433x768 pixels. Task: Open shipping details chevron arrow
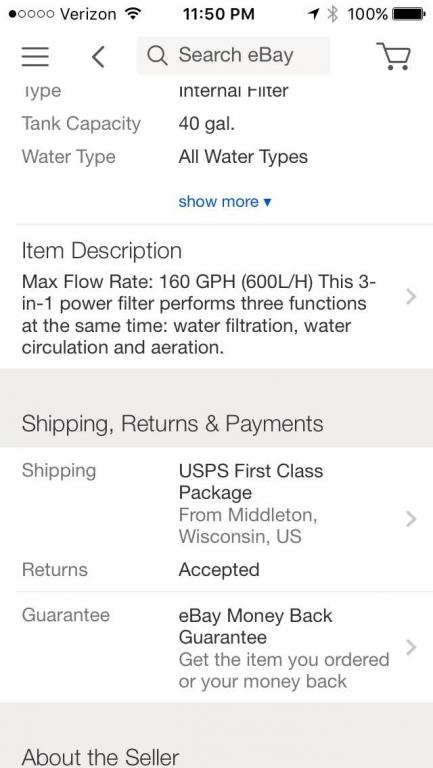click(411, 519)
